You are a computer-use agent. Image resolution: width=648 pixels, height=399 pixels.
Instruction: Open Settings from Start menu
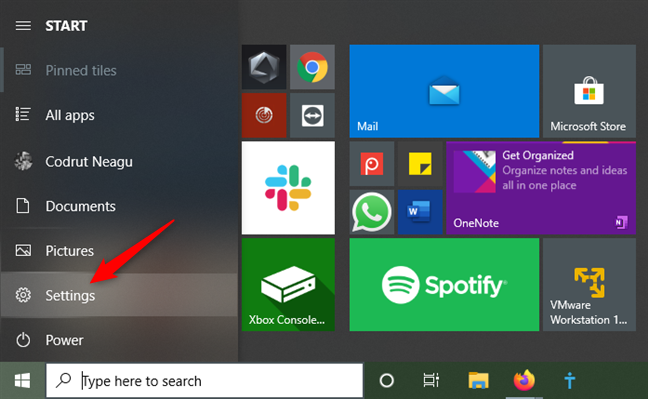119,295
